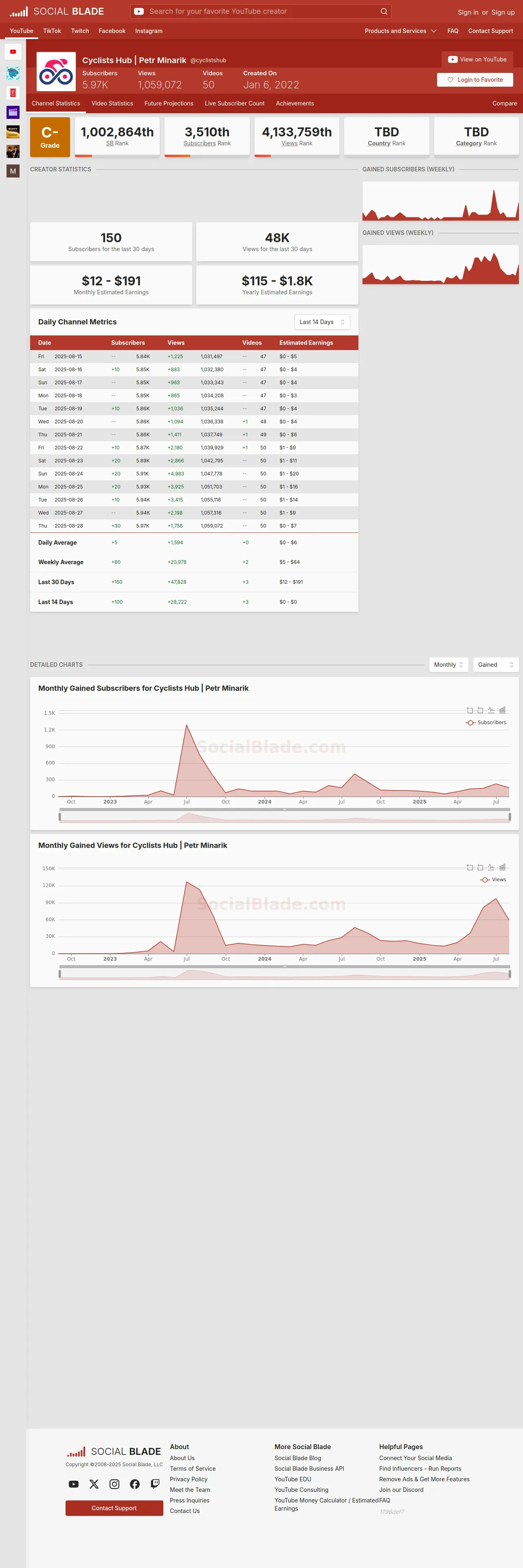Click the zoom area icon on Views chart

469,867
